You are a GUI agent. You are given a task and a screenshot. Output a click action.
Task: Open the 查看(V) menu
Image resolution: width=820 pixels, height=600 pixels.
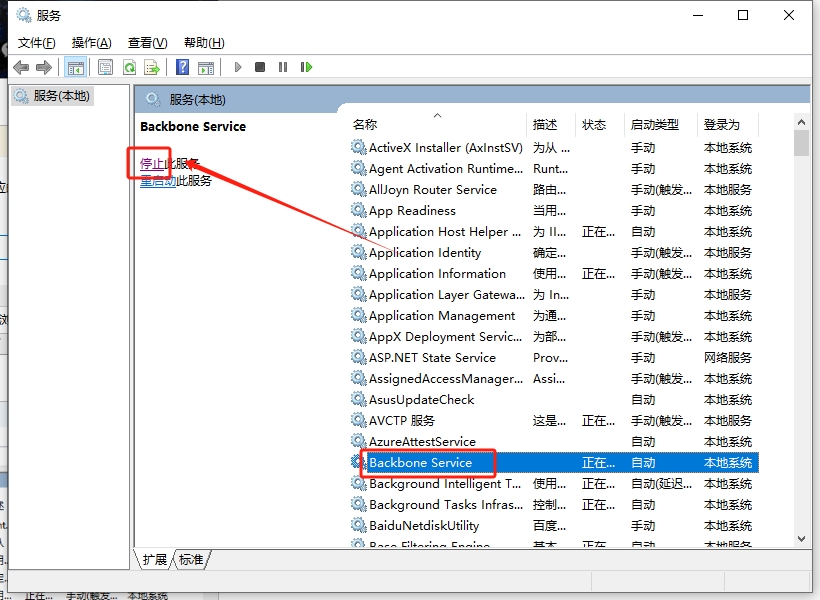click(147, 42)
